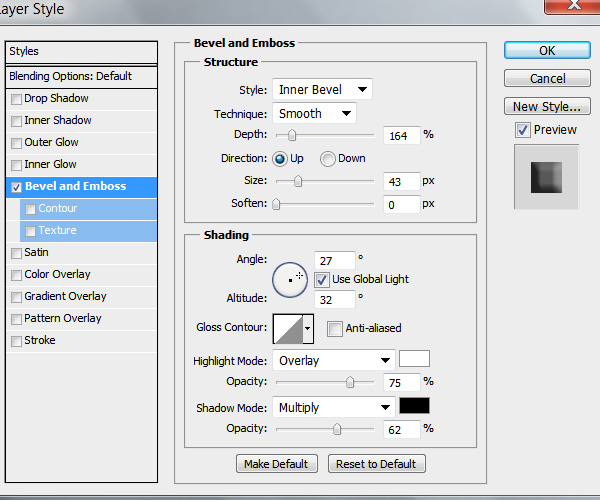Click the Angle light direction dial

[290, 280]
